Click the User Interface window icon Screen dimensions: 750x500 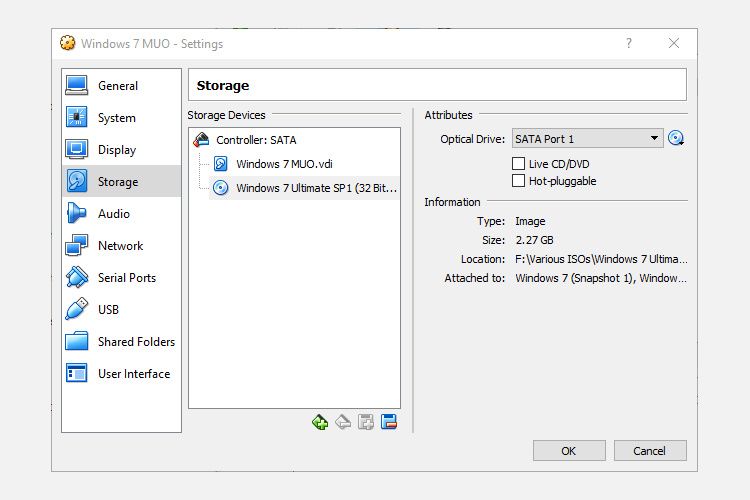pyautogui.click(x=77, y=373)
